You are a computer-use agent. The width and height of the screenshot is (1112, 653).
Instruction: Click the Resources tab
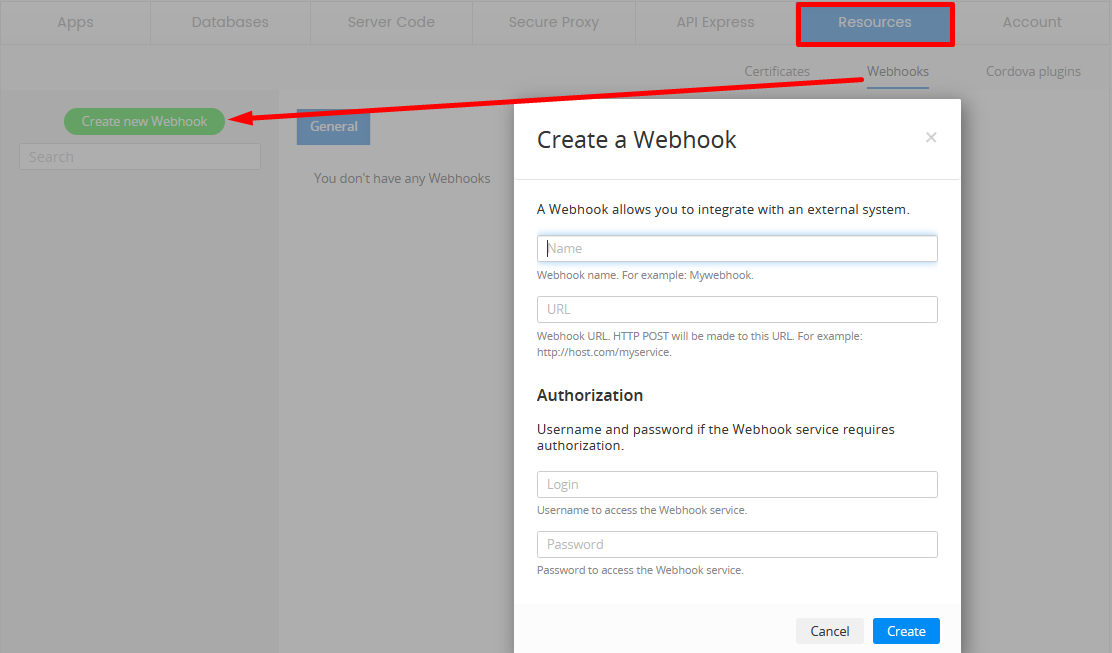tap(874, 23)
